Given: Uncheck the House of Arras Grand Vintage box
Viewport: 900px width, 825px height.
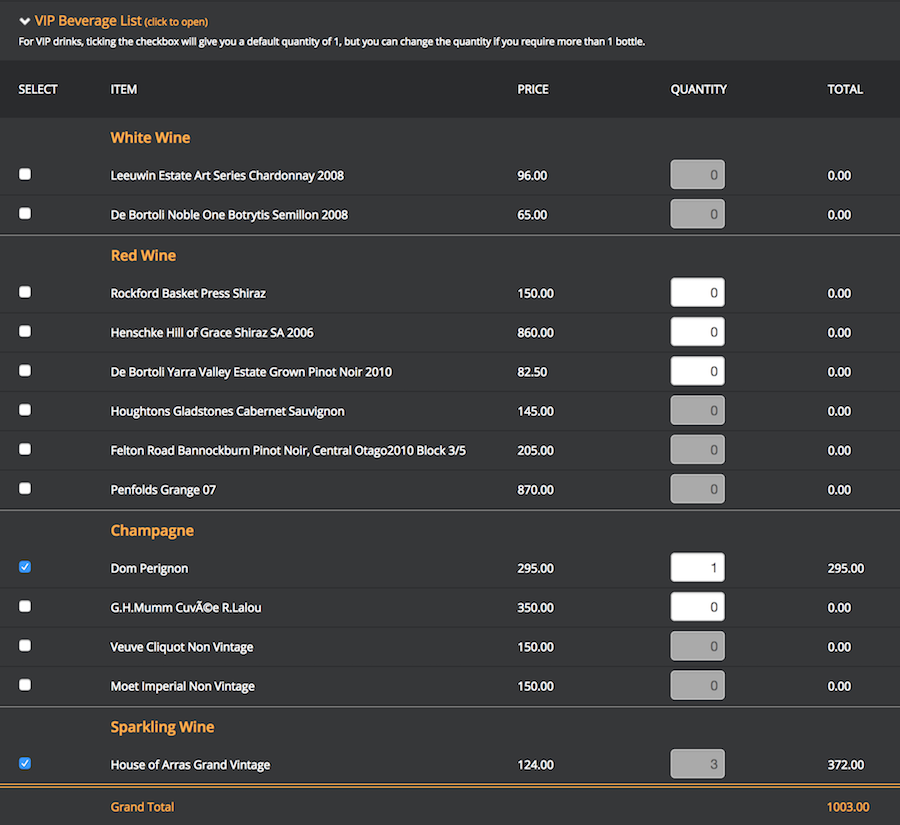Looking at the screenshot, I should [x=25, y=764].
